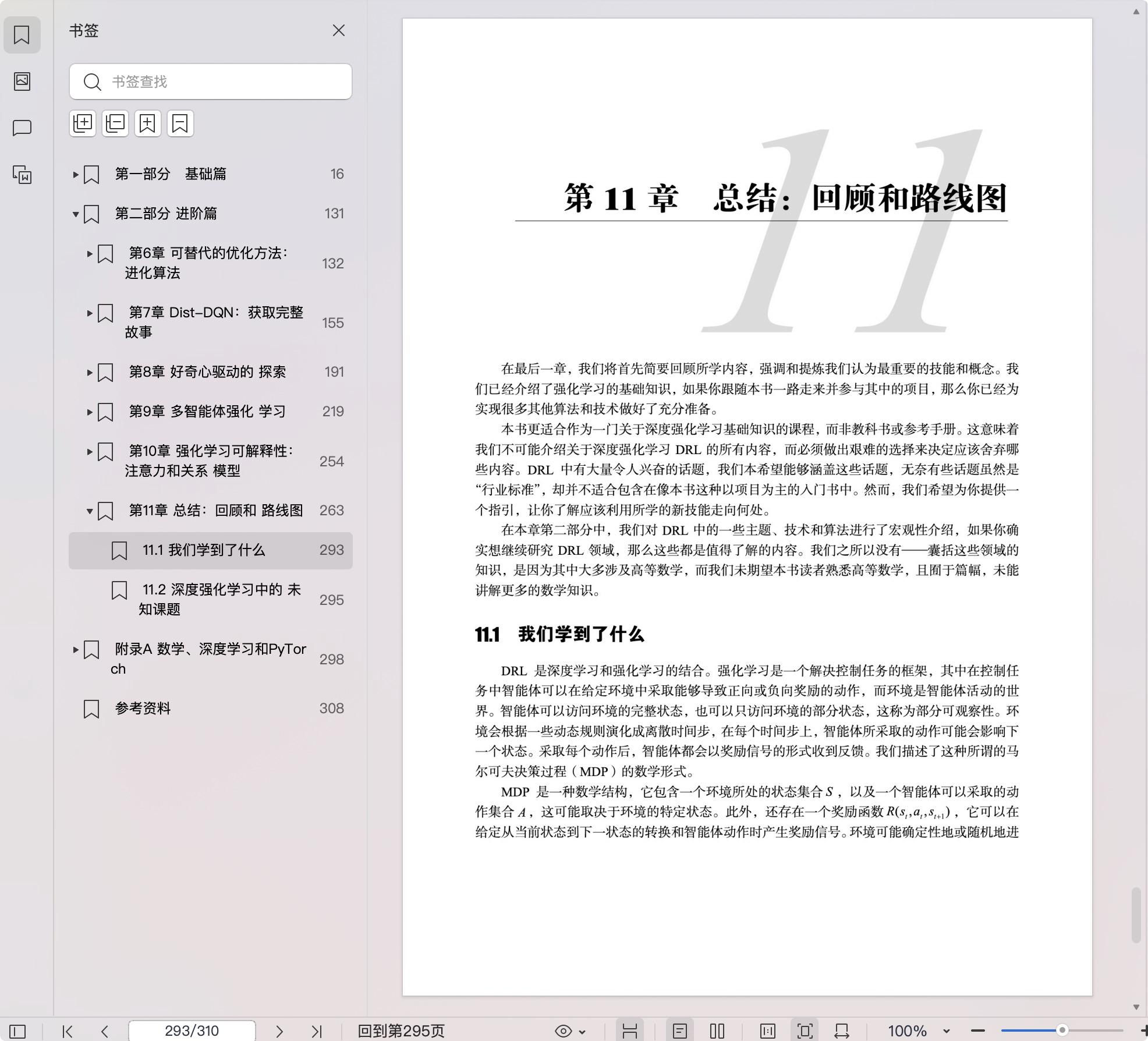The height and width of the screenshot is (1041, 1148).
Task: Open bookmark 参考资料
Action: click(x=210, y=709)
